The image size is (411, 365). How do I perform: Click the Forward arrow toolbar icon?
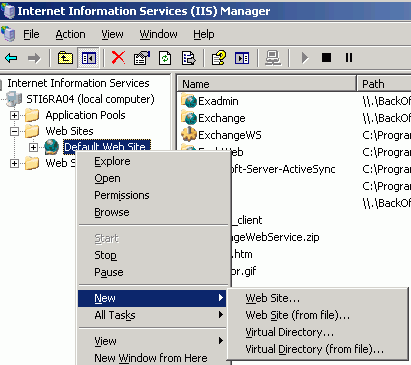34,58
